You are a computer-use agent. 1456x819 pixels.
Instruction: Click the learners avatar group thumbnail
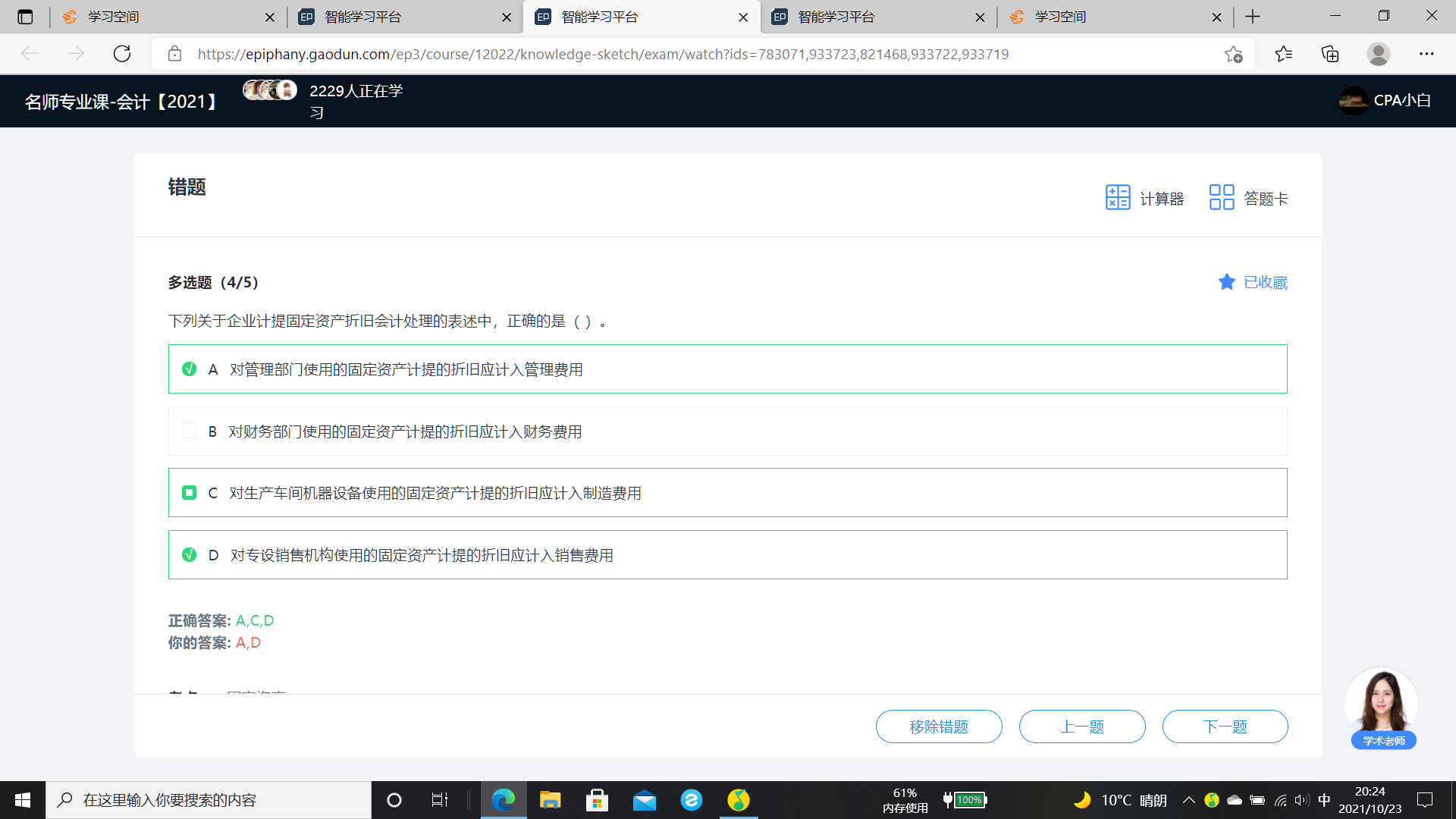coord(270,90)
